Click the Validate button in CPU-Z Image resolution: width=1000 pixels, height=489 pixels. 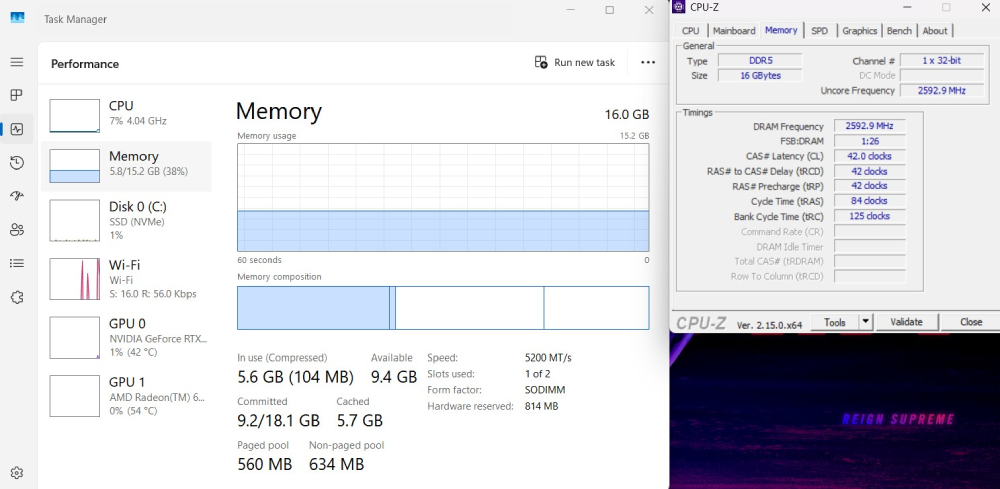[x=906, y=322]
